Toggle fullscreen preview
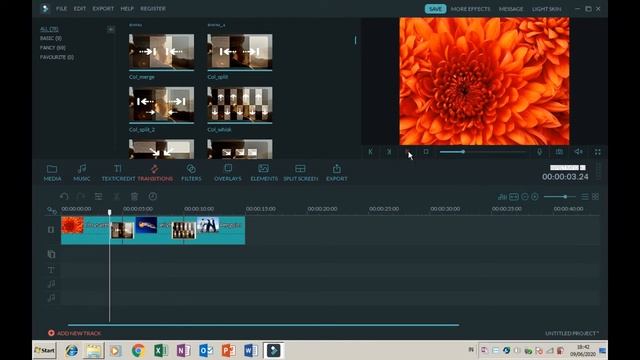 tap(598, 152)
